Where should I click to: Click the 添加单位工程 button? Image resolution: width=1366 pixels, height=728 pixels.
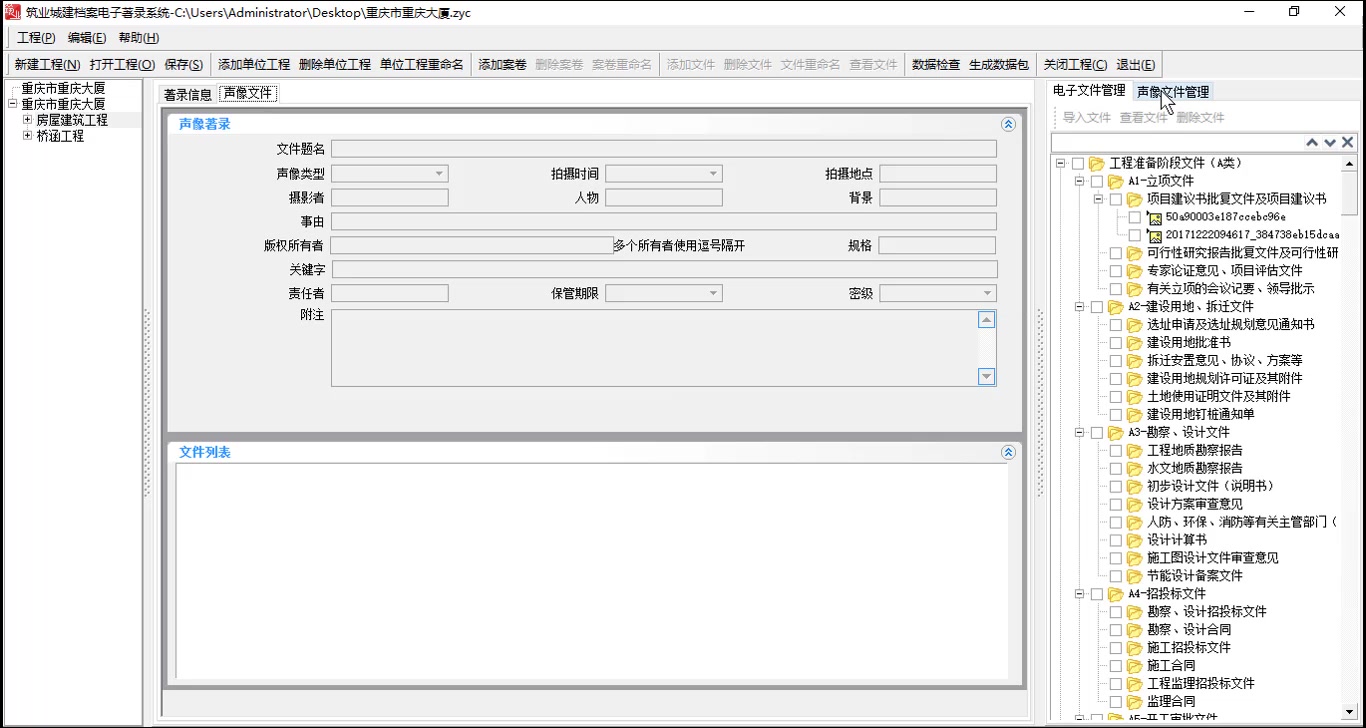pyautogui.click(x=254, y=64)
